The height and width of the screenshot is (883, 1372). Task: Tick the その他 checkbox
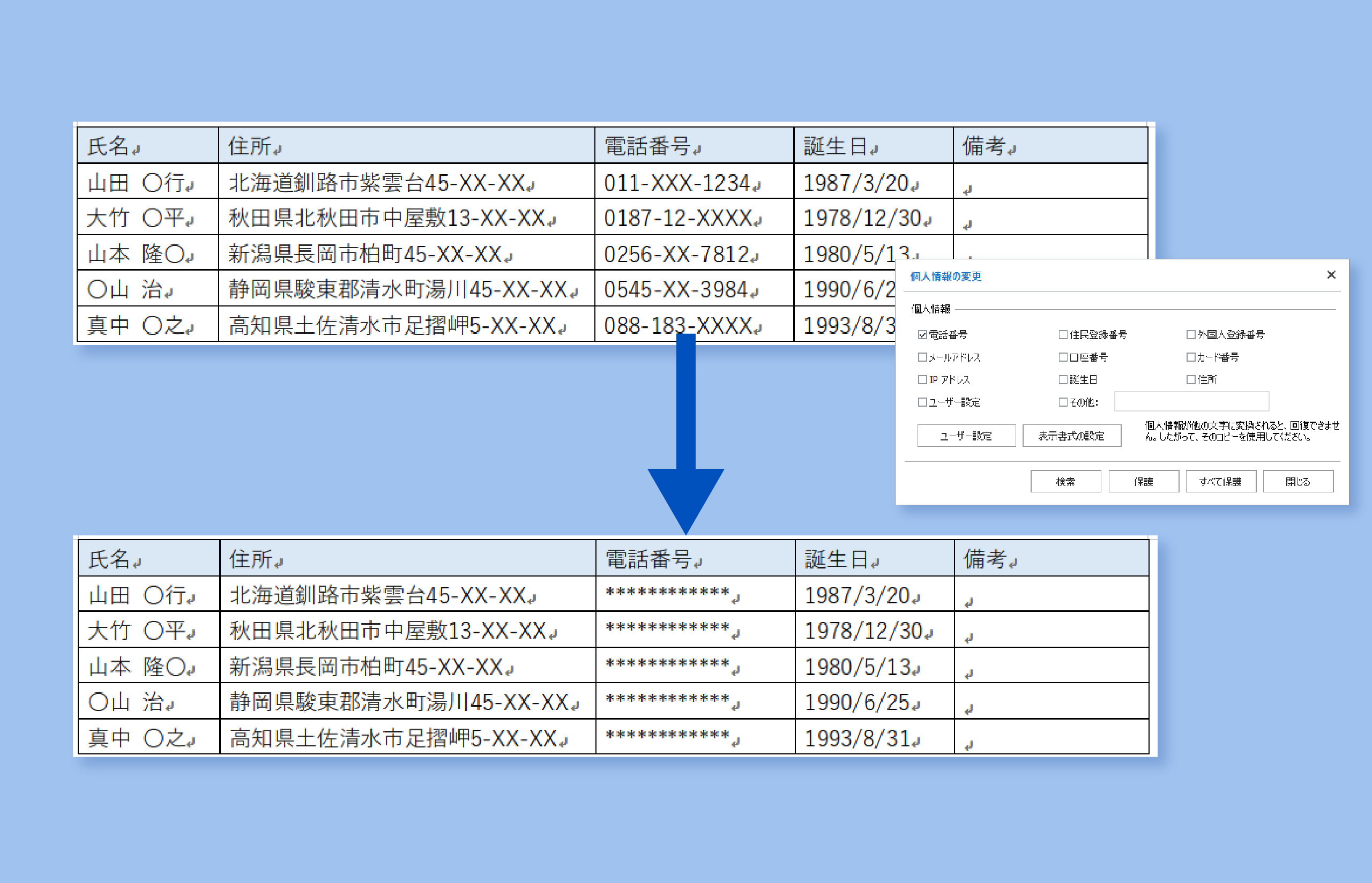coord(1063,402)
